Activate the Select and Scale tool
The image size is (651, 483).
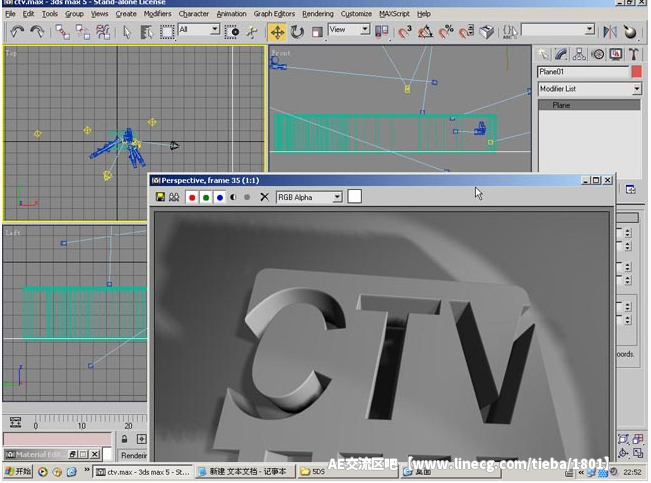317,32
